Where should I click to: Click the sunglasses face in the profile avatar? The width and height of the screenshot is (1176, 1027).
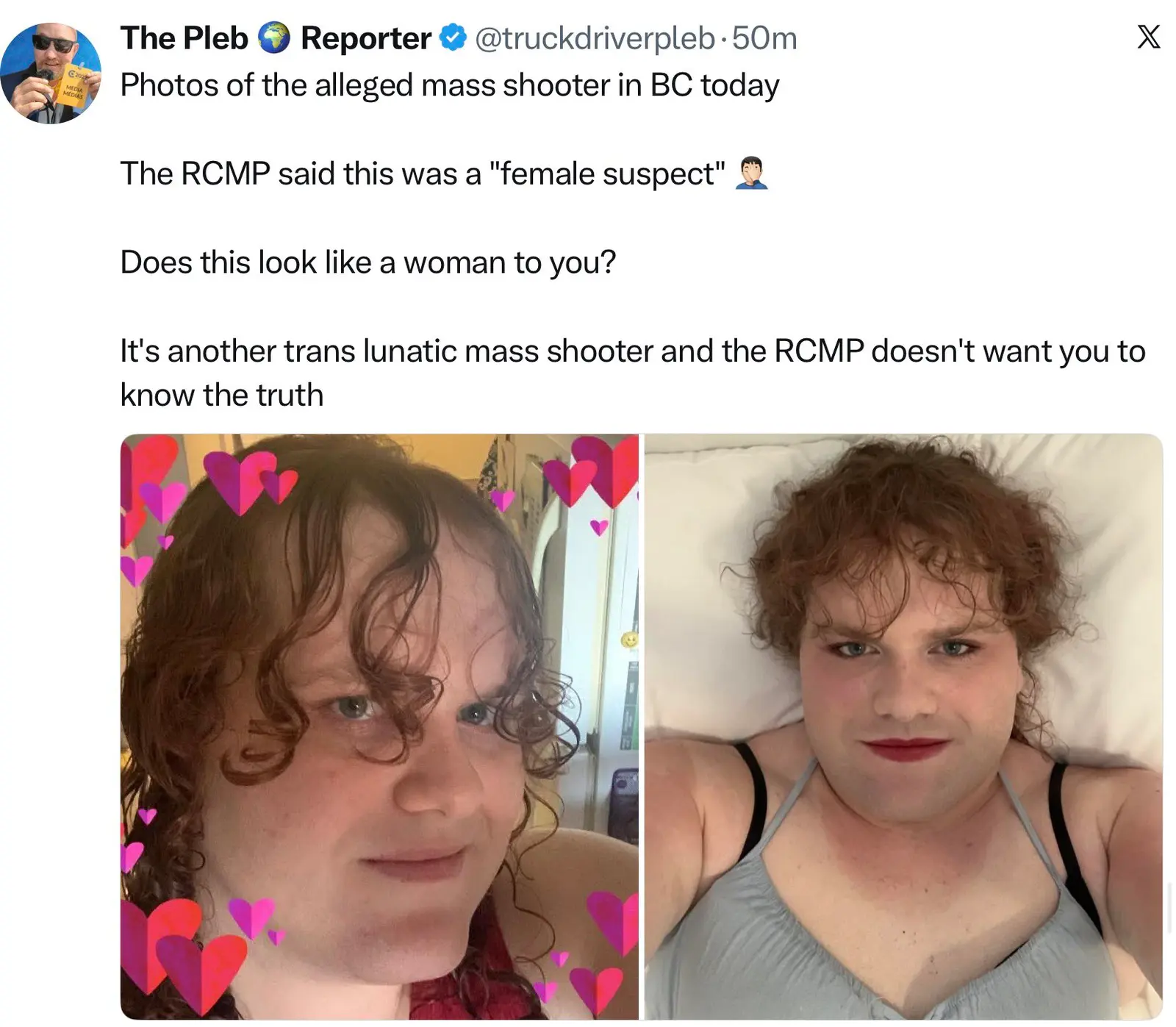click(x=53, y=44)
